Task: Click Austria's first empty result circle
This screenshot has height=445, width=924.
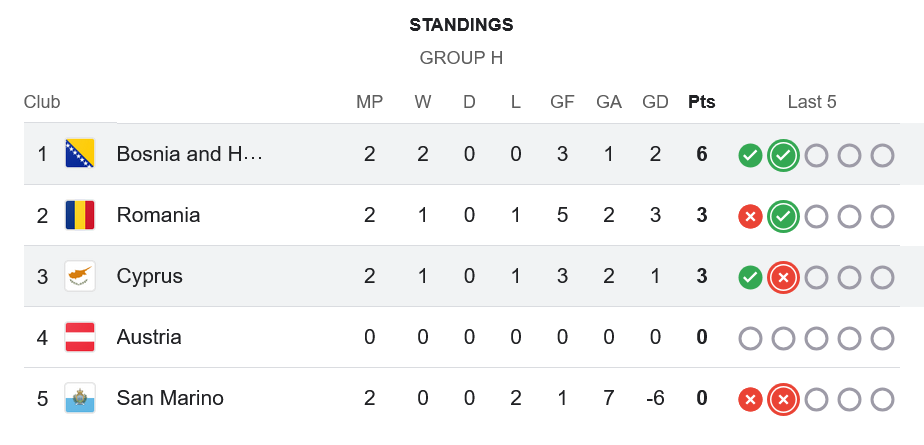Action: click(750, 338)
